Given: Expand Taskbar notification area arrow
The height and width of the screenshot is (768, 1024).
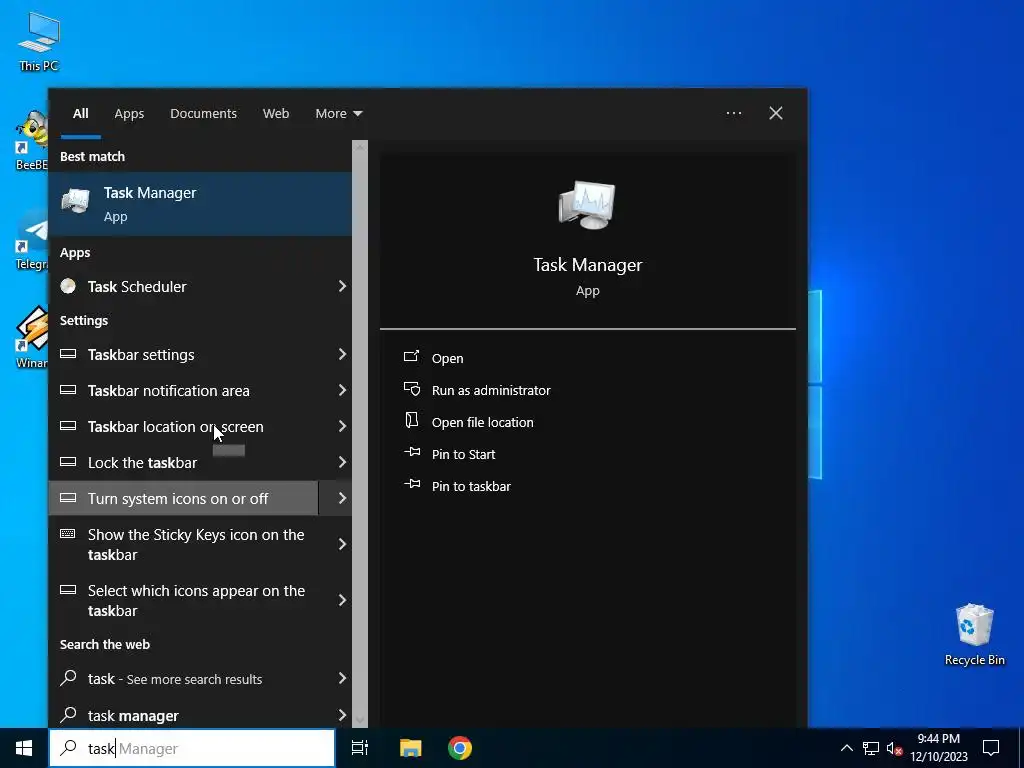Looking at the screenshot, I should [342, 391].
